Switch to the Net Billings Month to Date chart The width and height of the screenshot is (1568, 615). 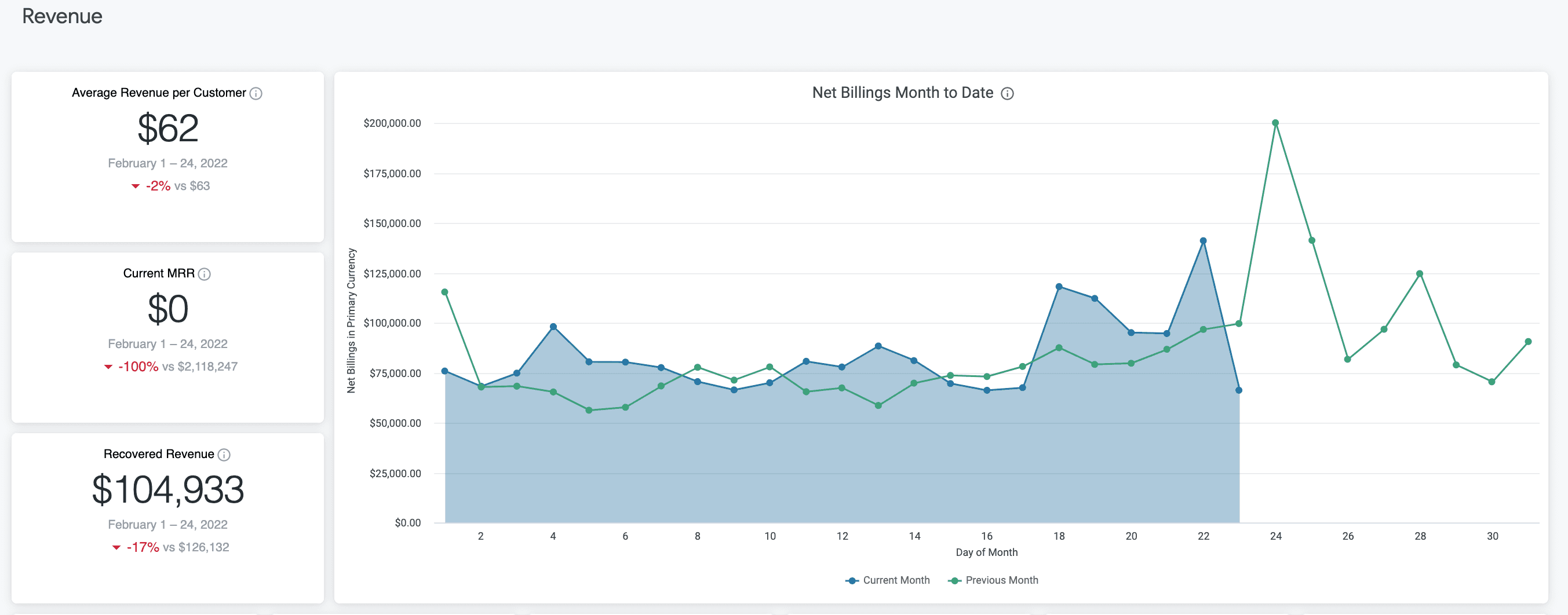coord(903,93)
